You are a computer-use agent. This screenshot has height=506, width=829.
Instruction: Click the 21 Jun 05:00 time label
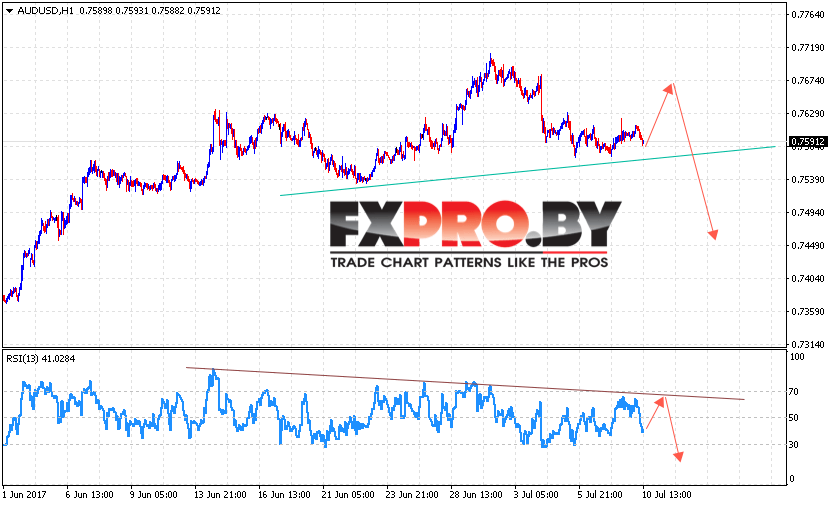[x=348, y=495]
